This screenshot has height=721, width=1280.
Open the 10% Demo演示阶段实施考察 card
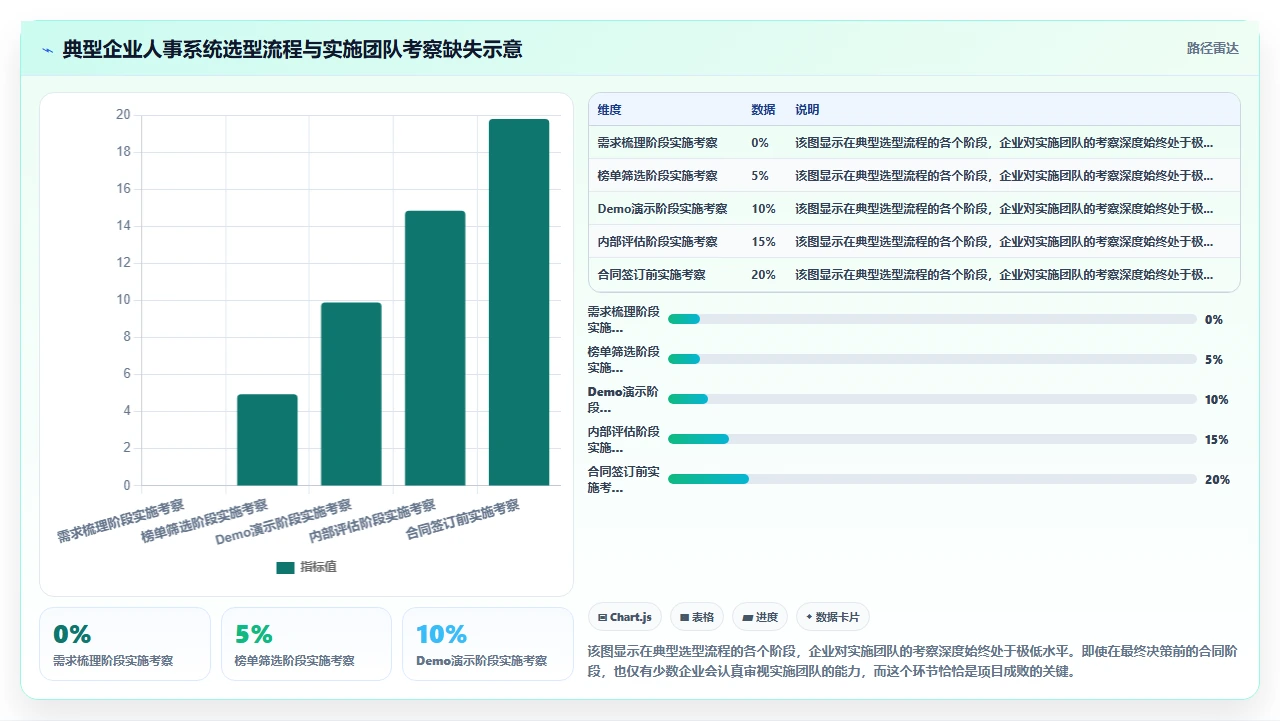coord(488,644)
